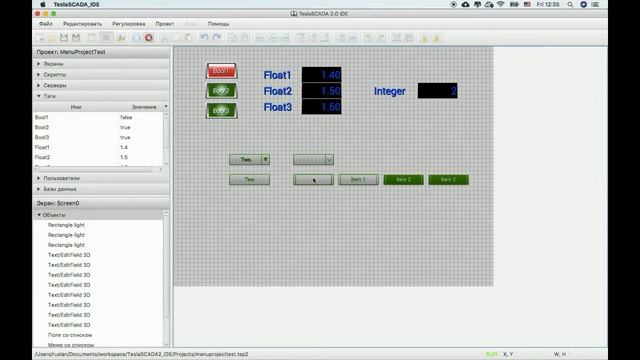Open the TeslaSCADA_IDE application menu

(x=76, y=4)
